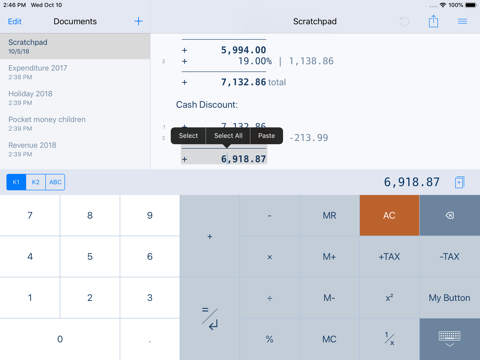This screenshot has width=480, height=360.
Task: Tap digit 5 key
Action: (90, 257)
